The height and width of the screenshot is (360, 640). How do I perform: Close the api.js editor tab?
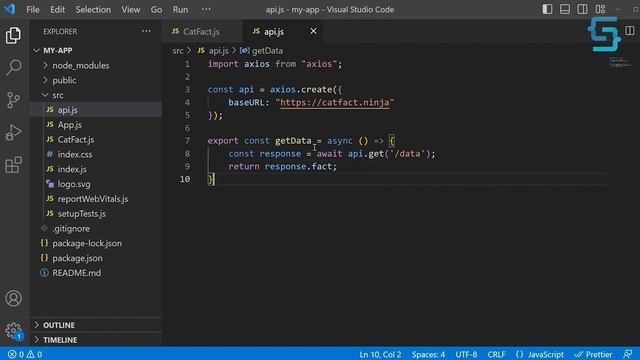click(313, 31)
